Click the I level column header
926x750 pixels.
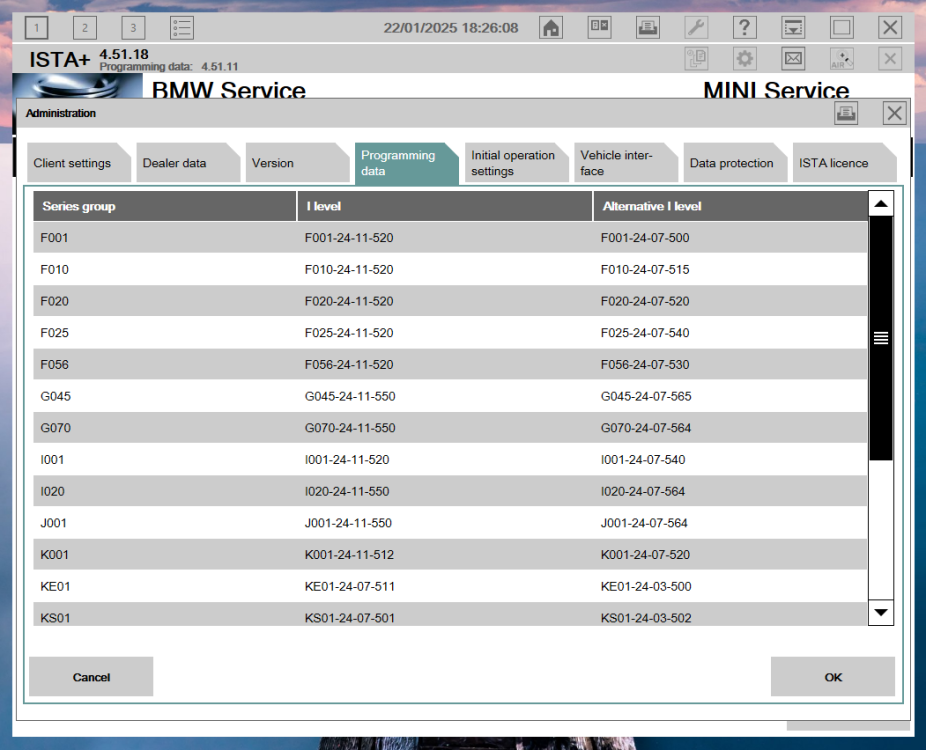pyautogui.click(x=444, y=206)
